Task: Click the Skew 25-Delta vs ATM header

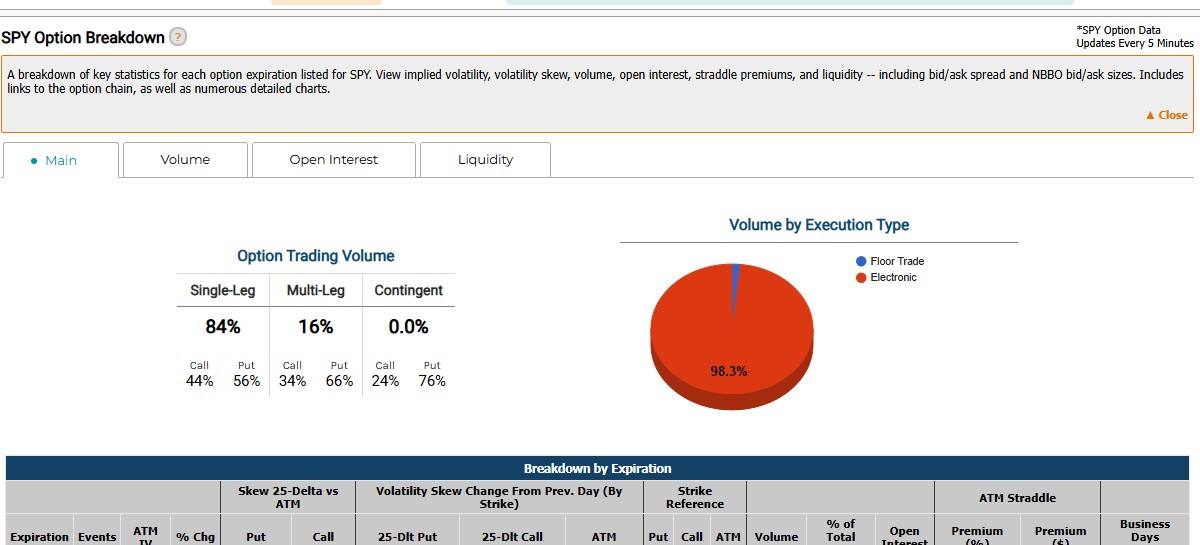Action: [288, 498]
